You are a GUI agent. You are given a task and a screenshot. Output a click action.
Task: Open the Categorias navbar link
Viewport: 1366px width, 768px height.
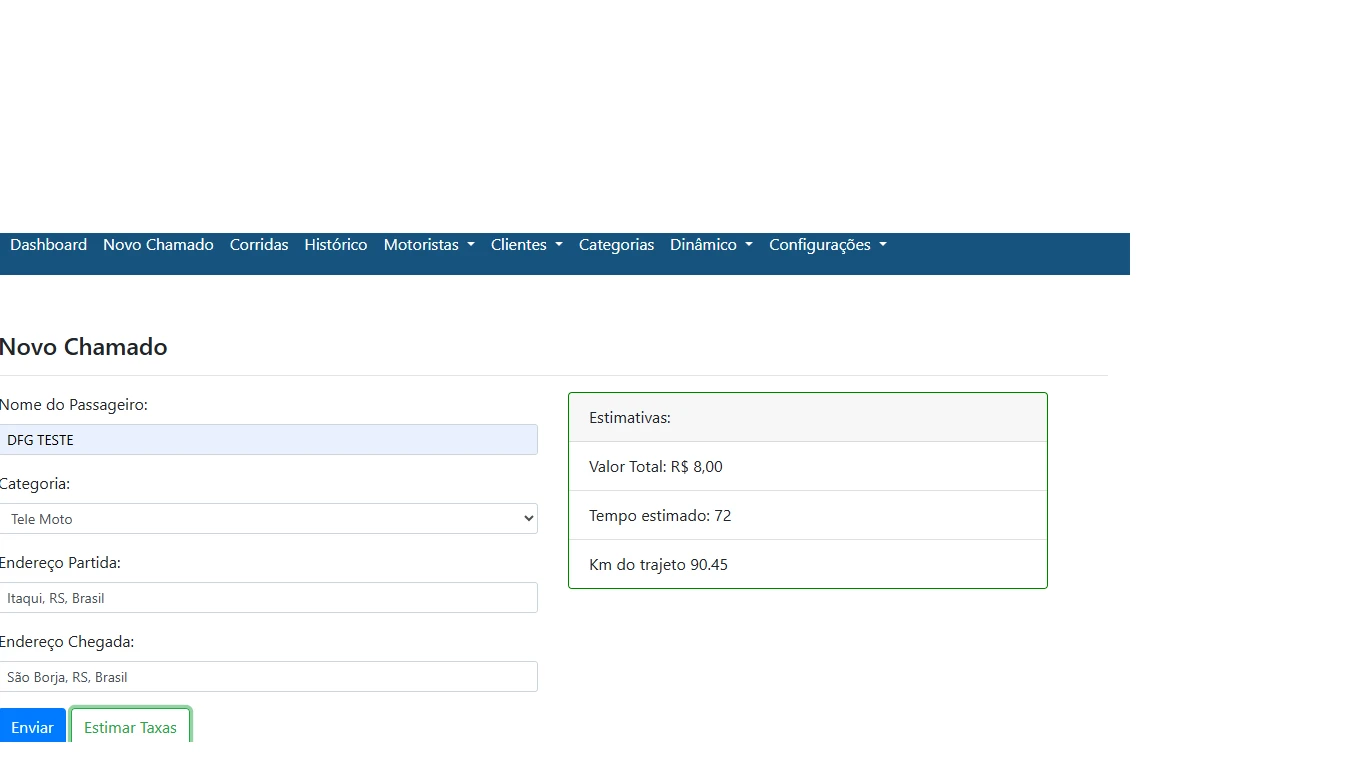pyautogui.click(x=616, y=245)
